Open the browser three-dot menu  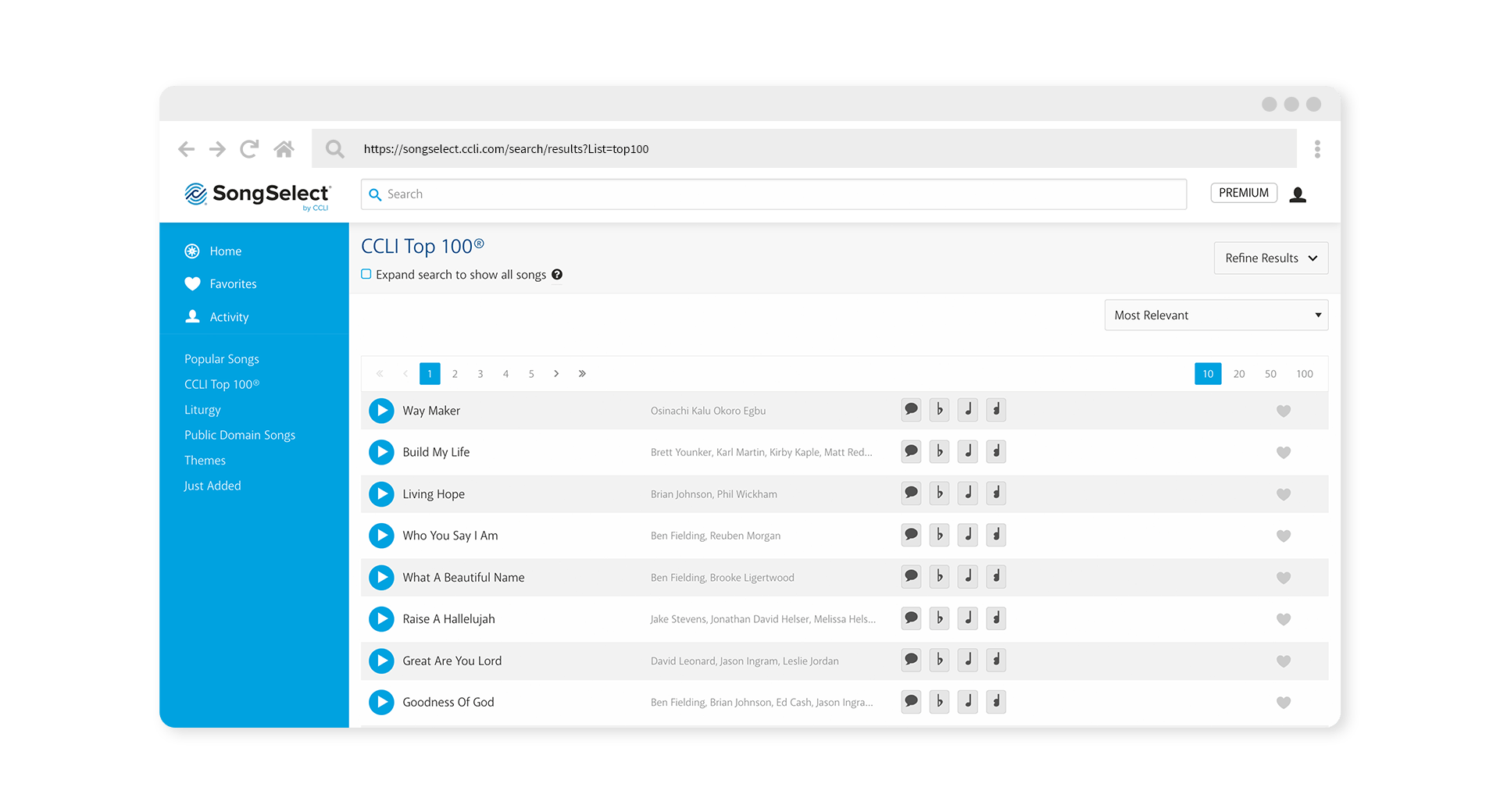click(x=1317, y=149)
